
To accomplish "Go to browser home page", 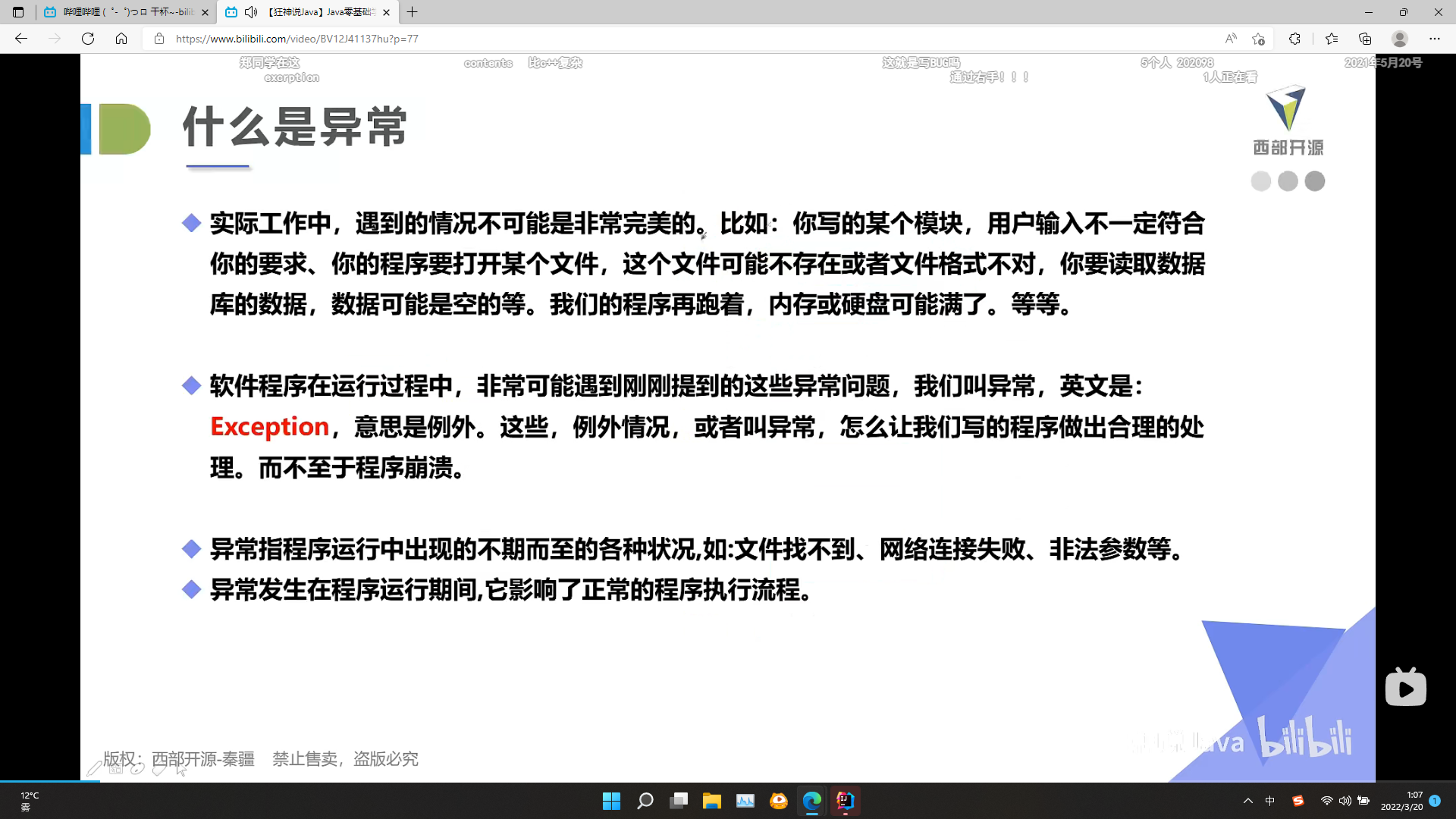I will point(121,39).
